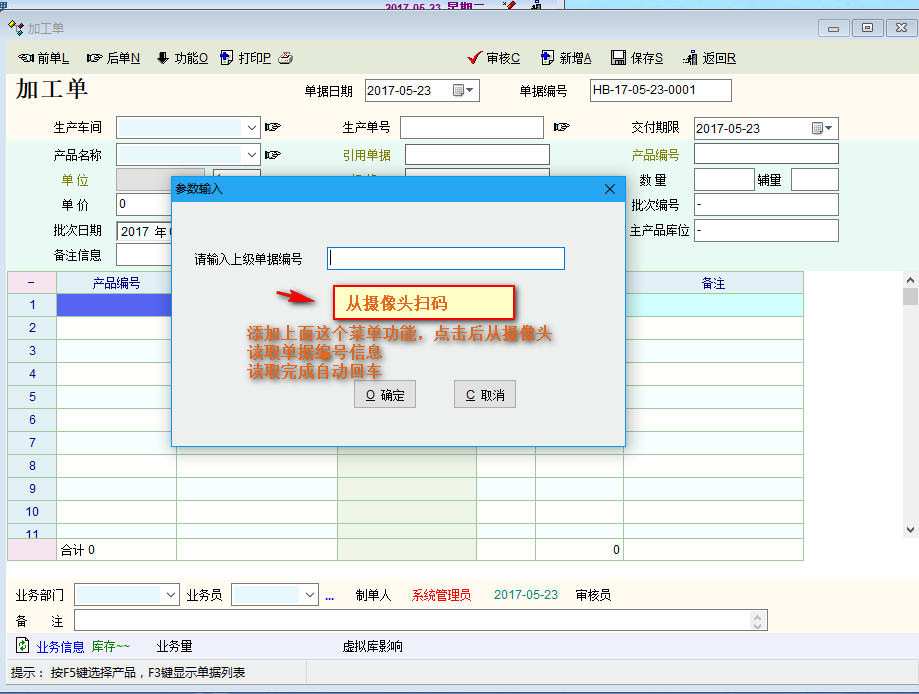Click the printer icon next to 打印
The height and width of the screenshot is (694, 919).
(285, 58)
